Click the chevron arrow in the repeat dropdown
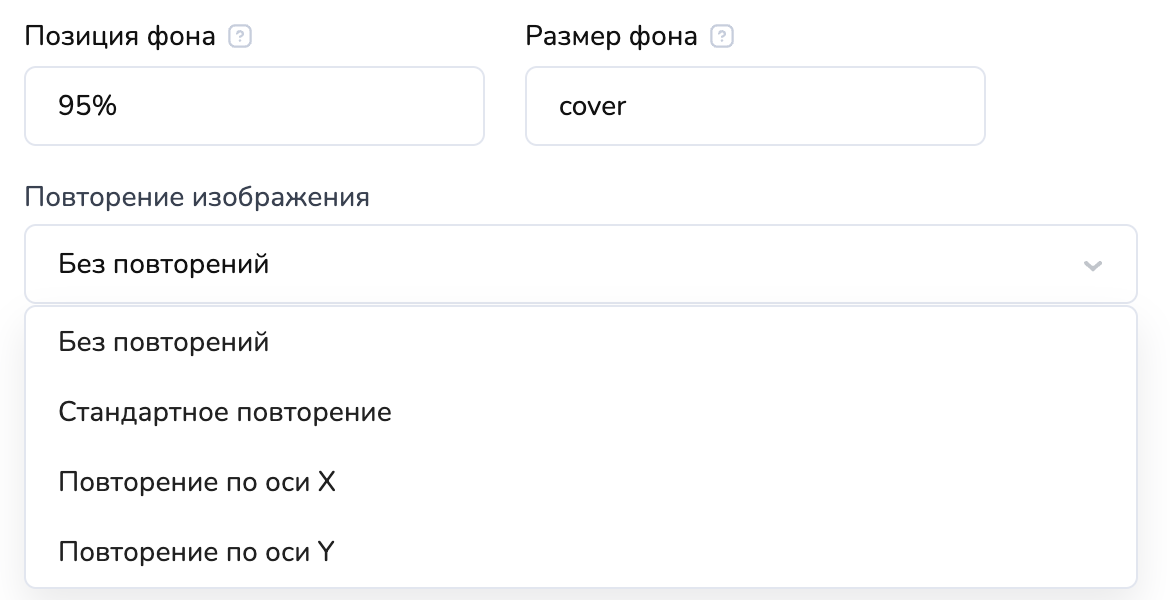This screenshot has height=600, width=1172. [1092, 265]
